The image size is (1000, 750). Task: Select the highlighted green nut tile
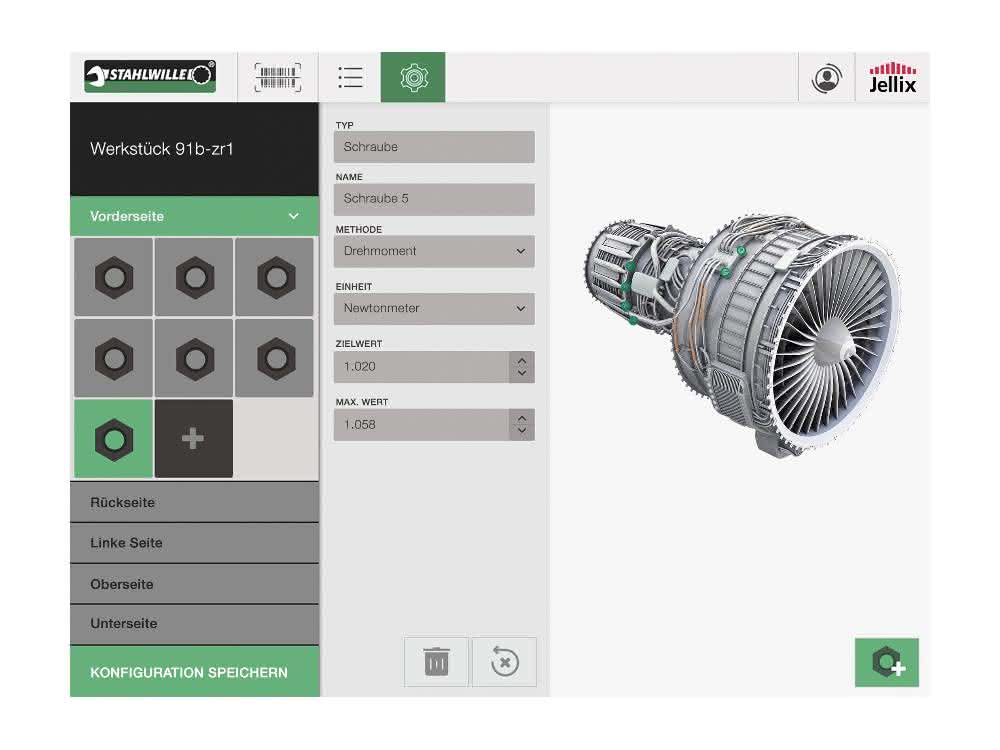(114, 439)
